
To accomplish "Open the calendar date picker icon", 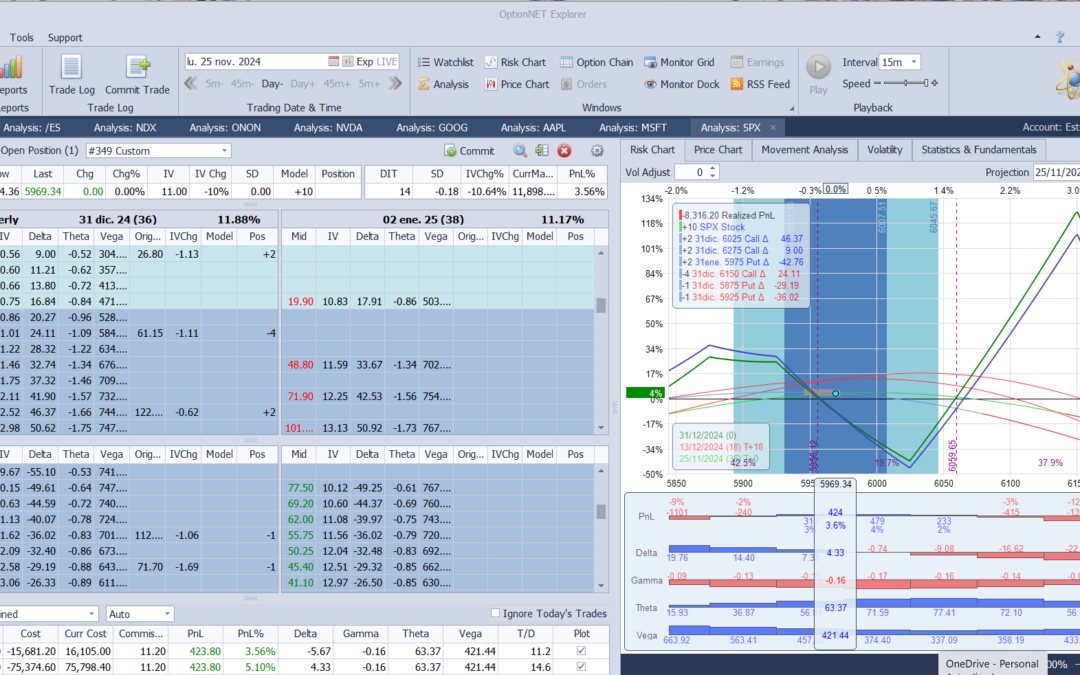I will click(333, 61).
